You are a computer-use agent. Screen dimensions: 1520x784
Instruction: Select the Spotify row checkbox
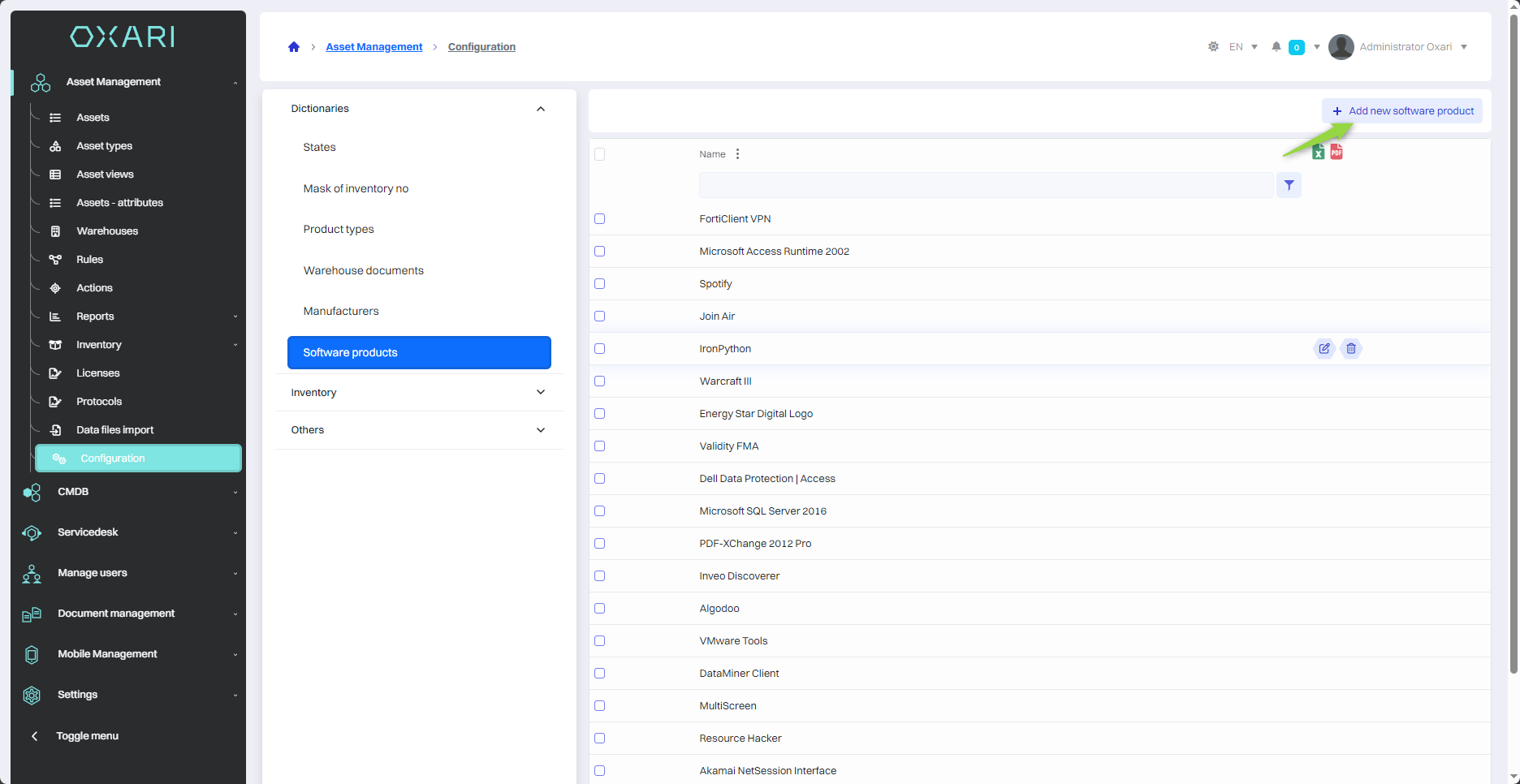click(x=600, y=284)
